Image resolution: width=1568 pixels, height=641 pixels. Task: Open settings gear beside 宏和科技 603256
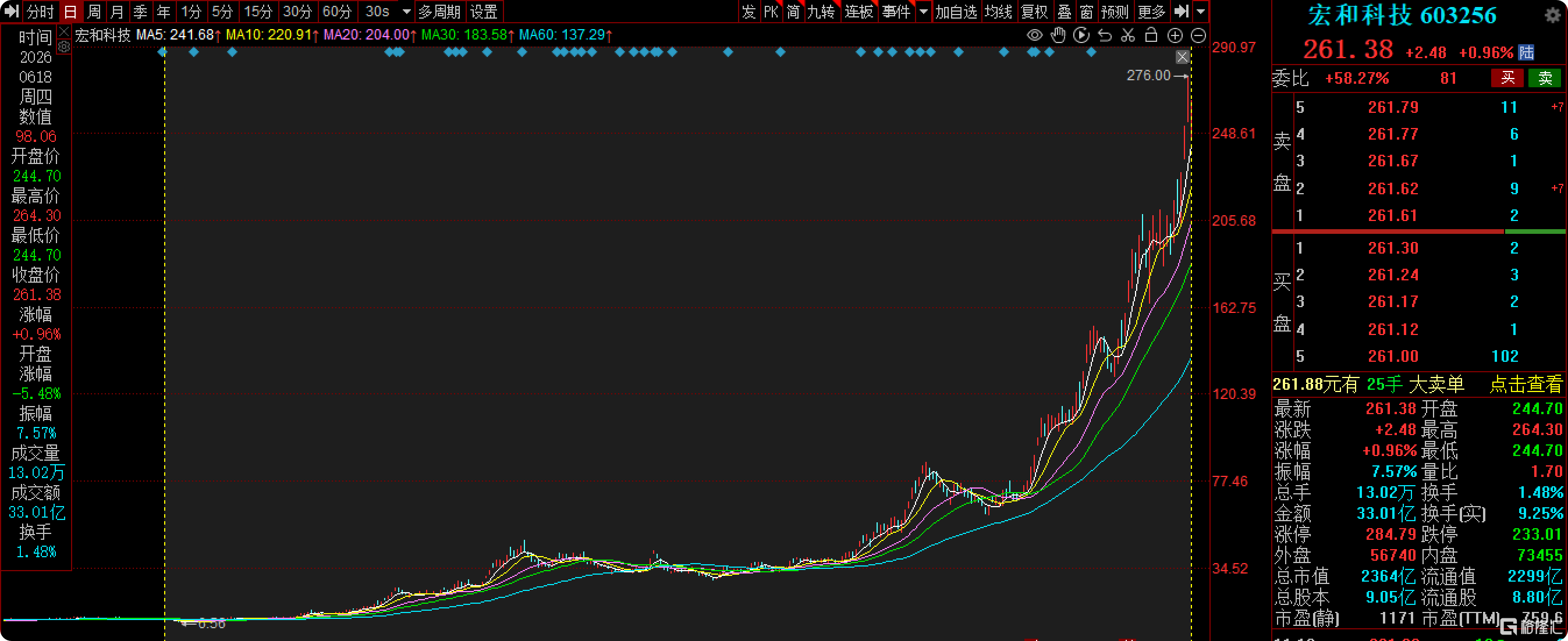1553,15
